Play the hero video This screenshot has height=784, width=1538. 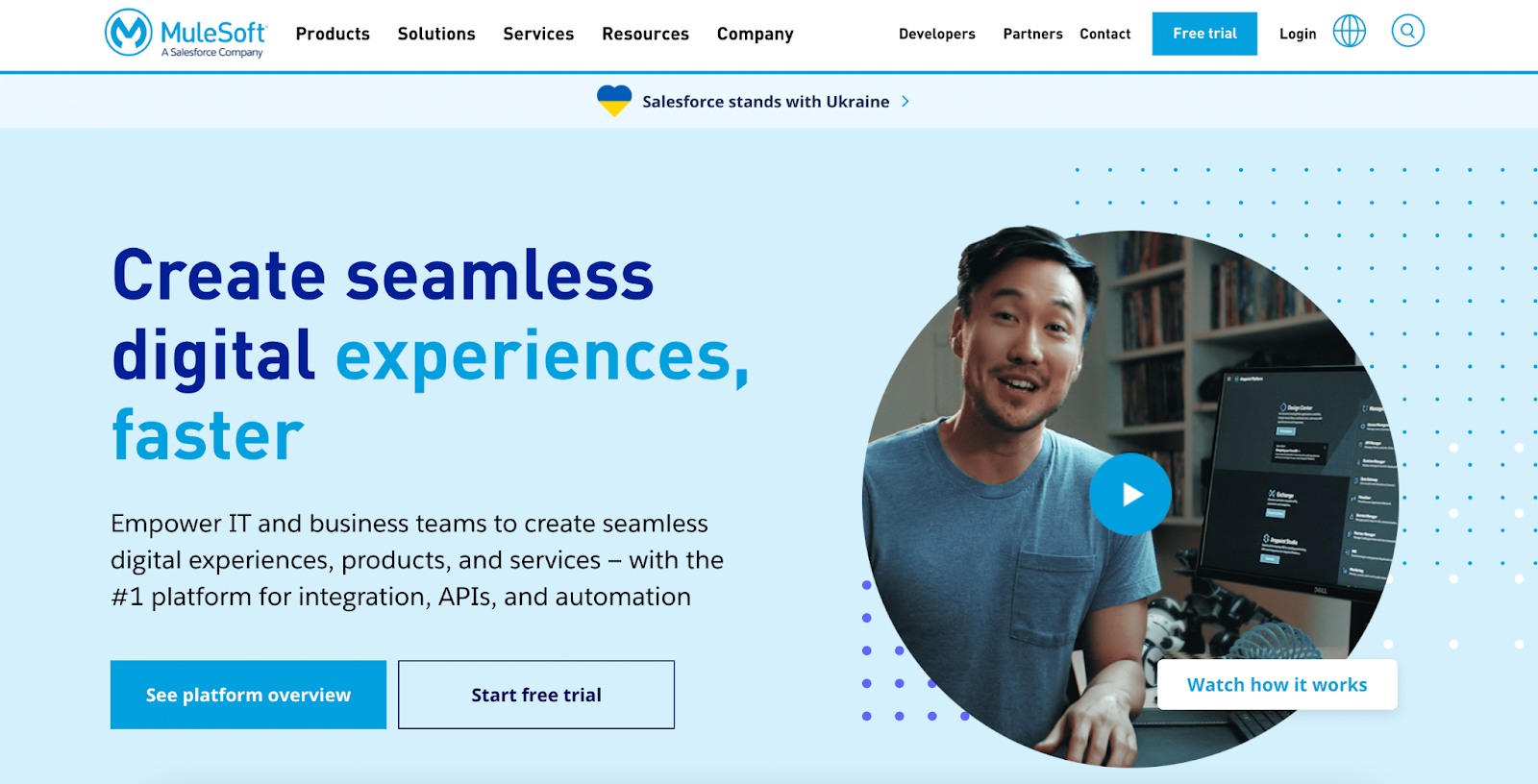coord(1130,494)
